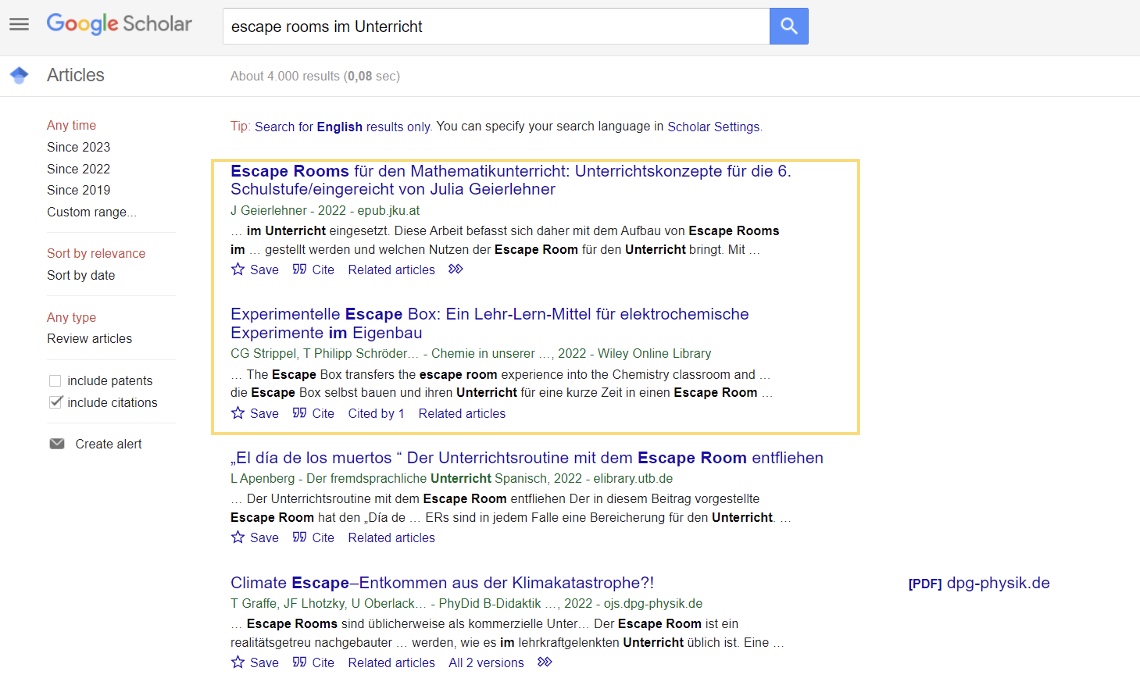The width and height of the screenshot is (1140, 690).
Task: Expand more options for Geierlehner result
Action: [x=456, y=270]
